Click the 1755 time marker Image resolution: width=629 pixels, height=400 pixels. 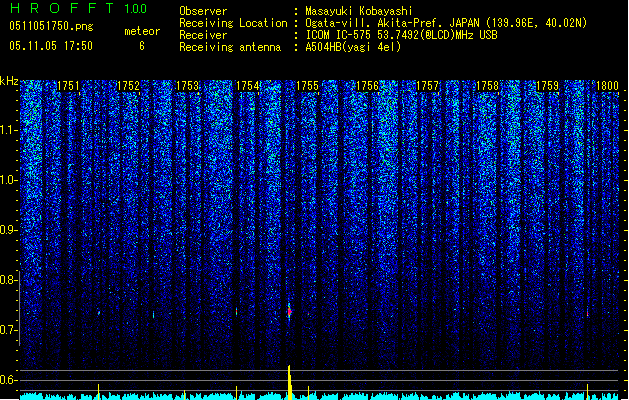pos(307,86)
